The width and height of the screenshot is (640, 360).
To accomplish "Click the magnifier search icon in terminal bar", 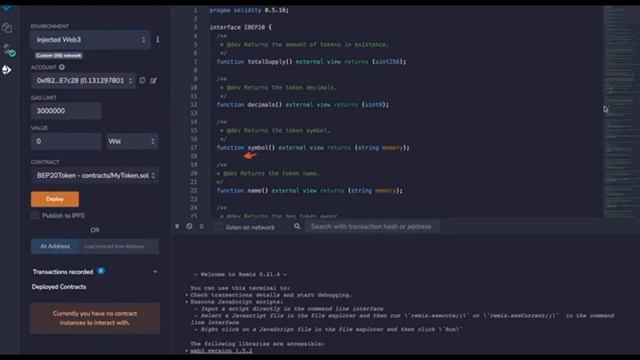I will tap(297, 226).
